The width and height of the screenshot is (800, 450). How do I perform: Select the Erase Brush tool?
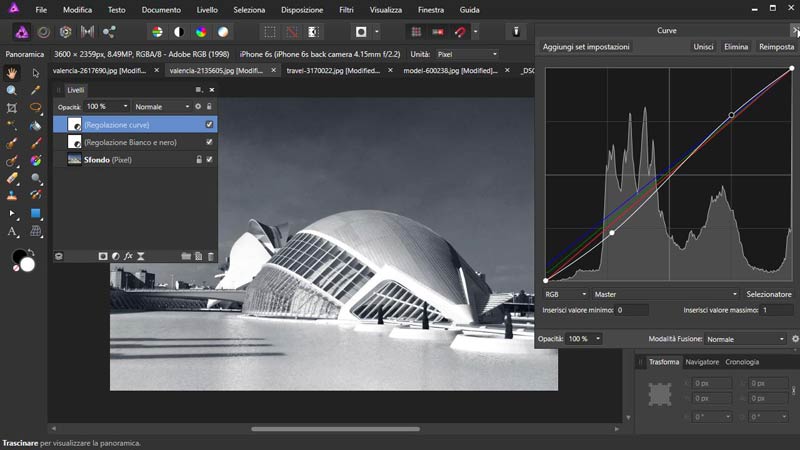point(12,178)
